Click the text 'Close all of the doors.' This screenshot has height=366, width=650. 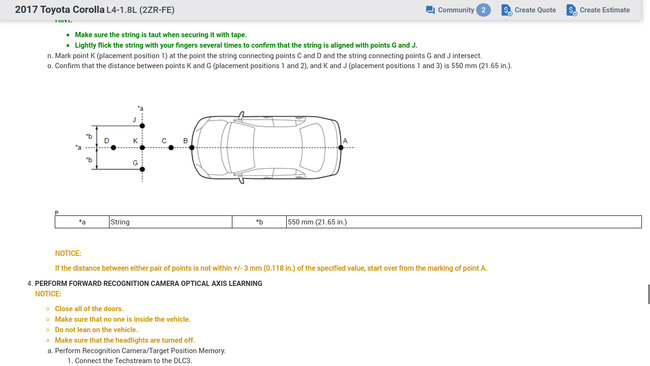click(89, 309)
